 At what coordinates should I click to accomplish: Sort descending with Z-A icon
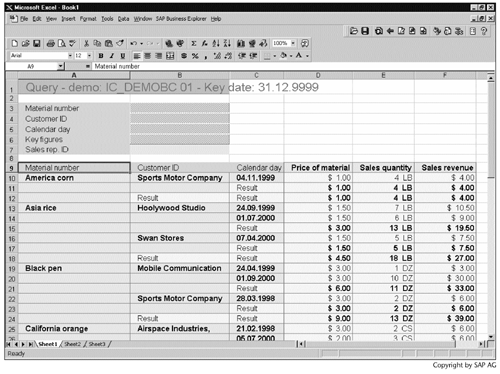click(x=227, y=43)
